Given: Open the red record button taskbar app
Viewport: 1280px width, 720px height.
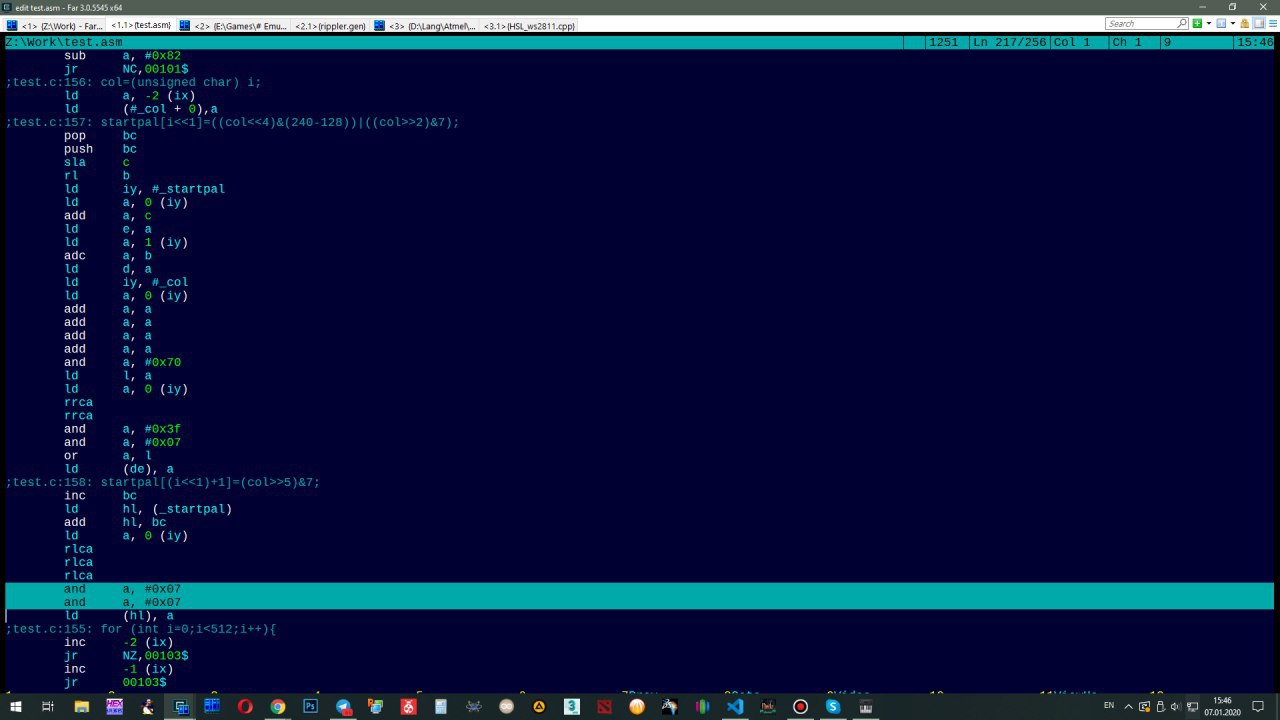Looking at the screenshot, I should [x=800, y=706].
